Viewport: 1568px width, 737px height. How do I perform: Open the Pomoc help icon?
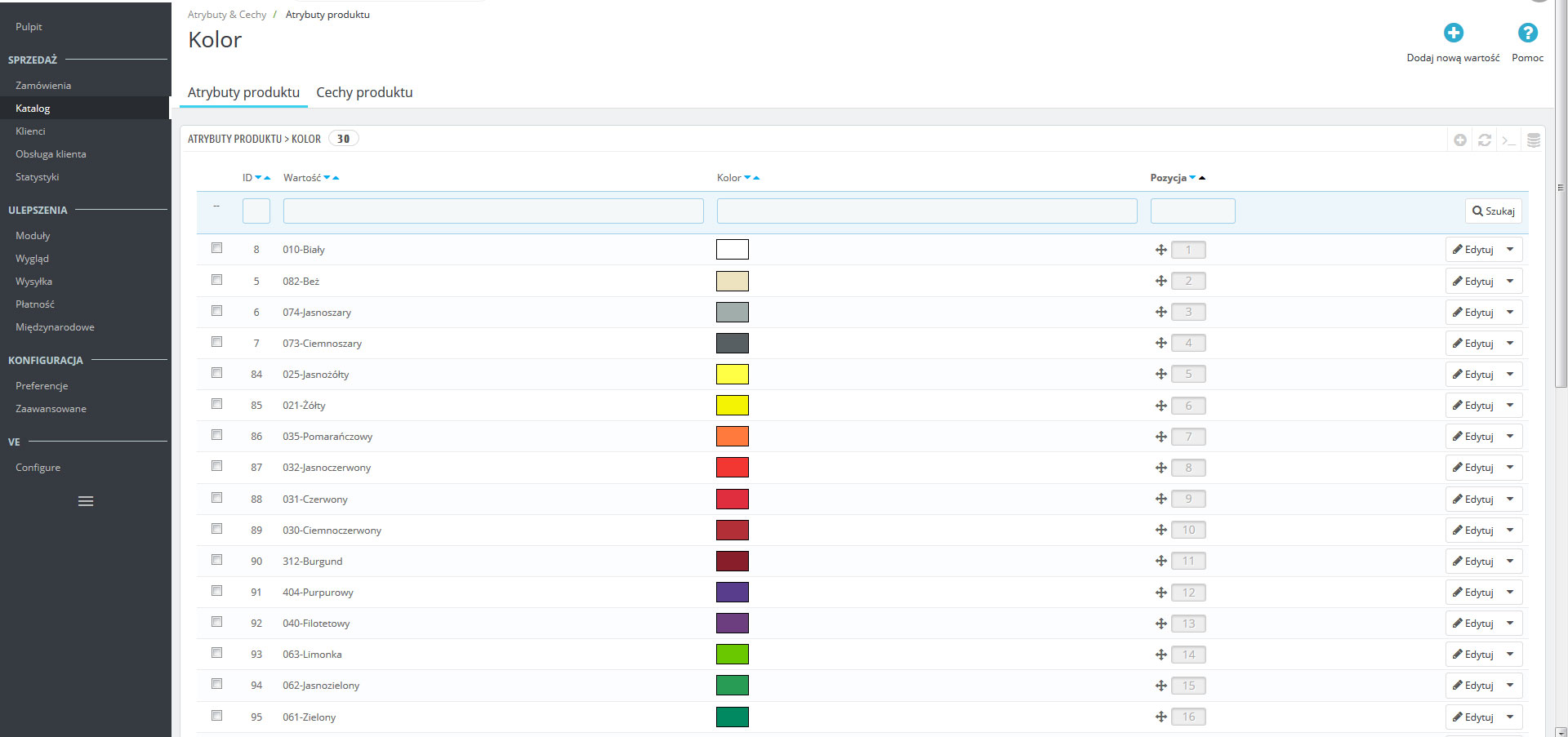pyautogui.click(x=1527, y=33)
